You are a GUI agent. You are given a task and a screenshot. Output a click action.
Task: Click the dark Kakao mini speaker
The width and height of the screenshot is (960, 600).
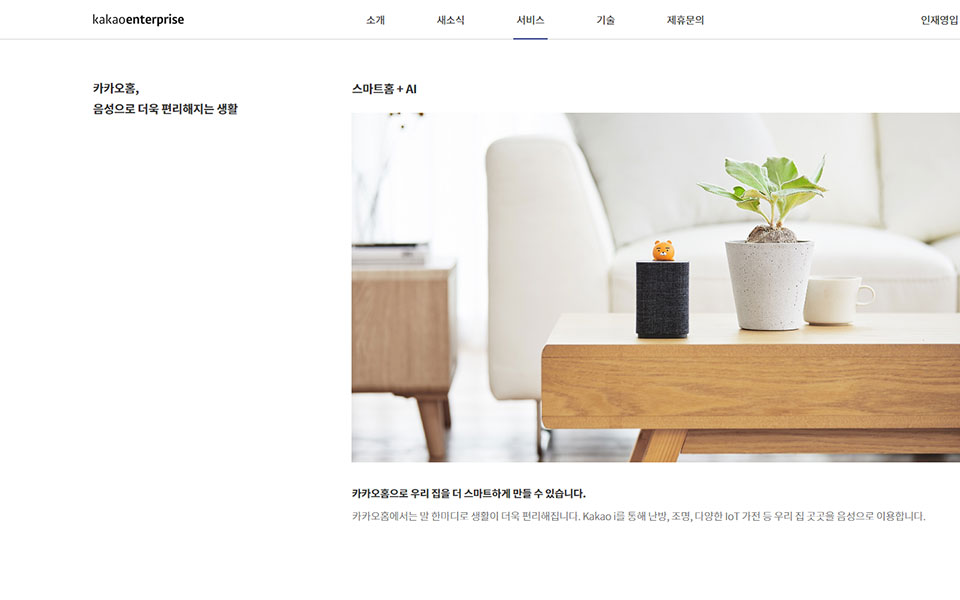click(x=662, y=299)
